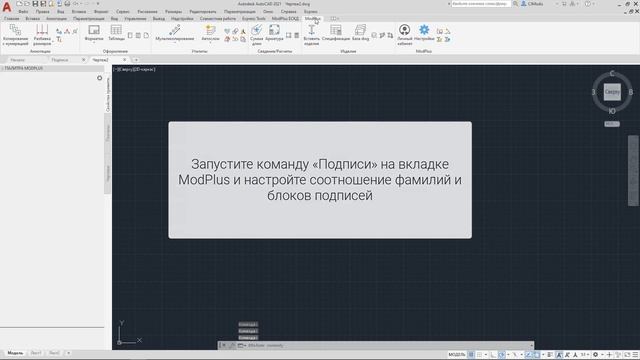Screen dimensions: 640x360
Task: Click the Save icon in quick access toolbar
Action: pyautogui.click(x=35, y=4)
